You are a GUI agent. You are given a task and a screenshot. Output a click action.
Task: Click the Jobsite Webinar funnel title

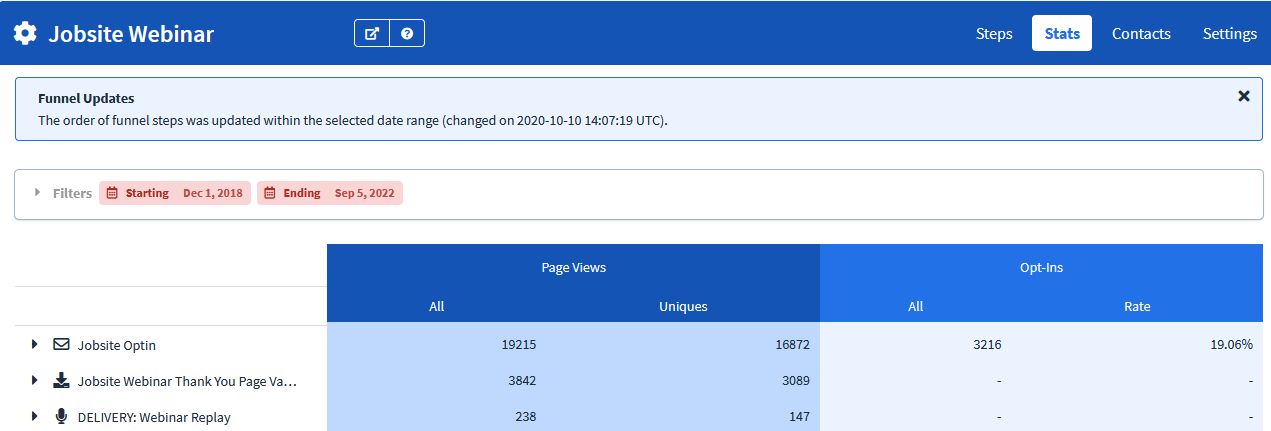click(x=131, y=34)
